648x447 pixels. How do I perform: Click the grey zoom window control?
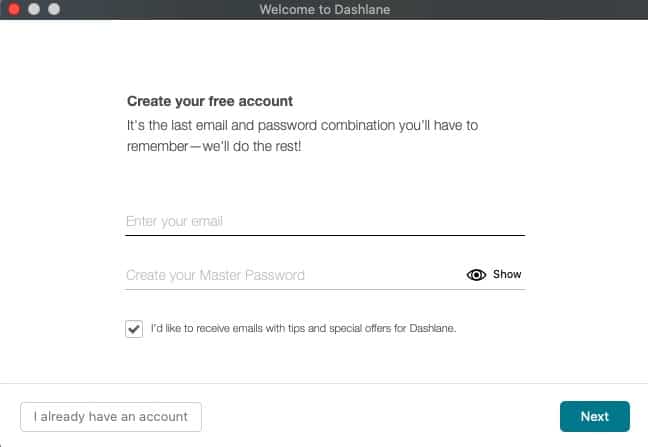[x=54, y=9]
